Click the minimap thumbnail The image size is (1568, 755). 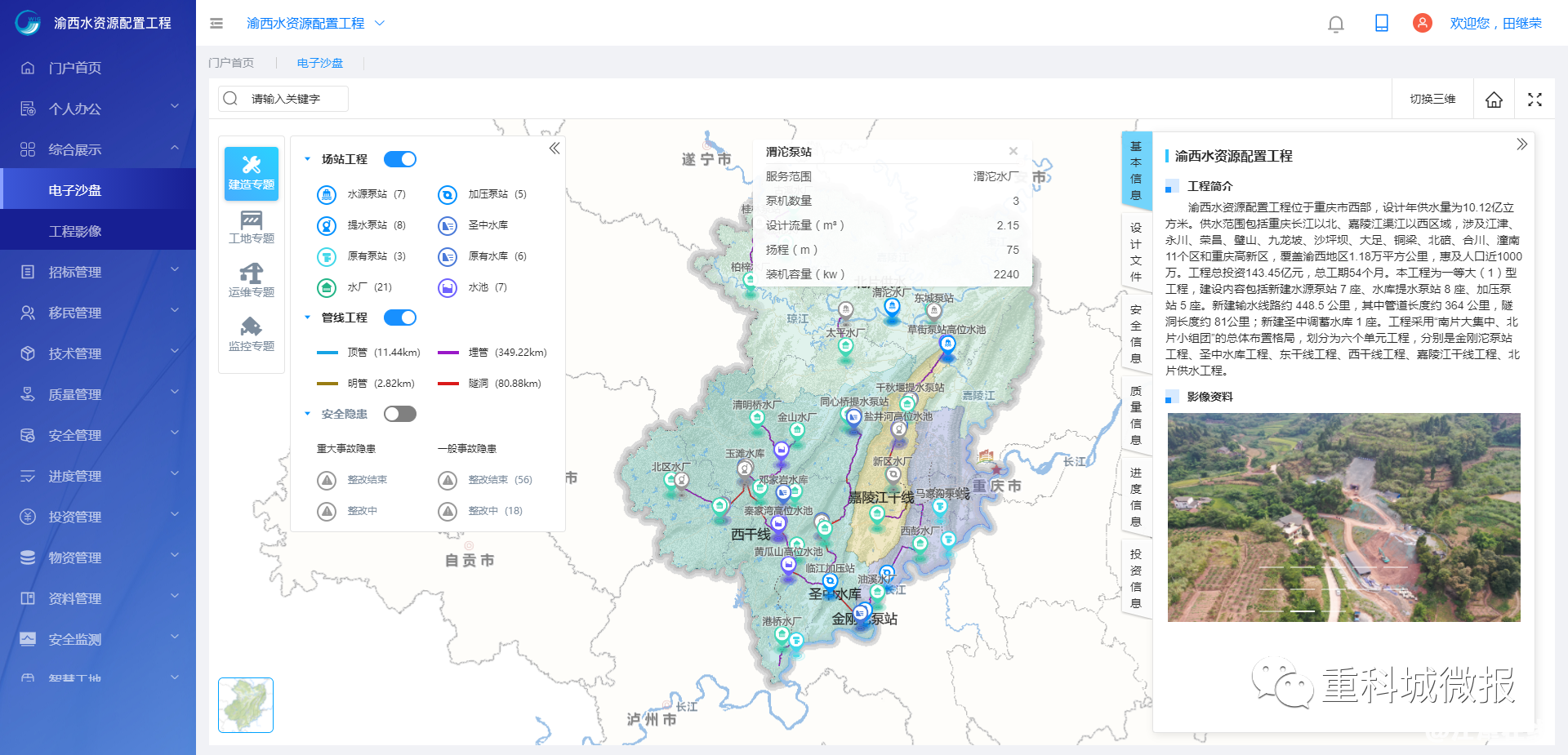point(246,705)
